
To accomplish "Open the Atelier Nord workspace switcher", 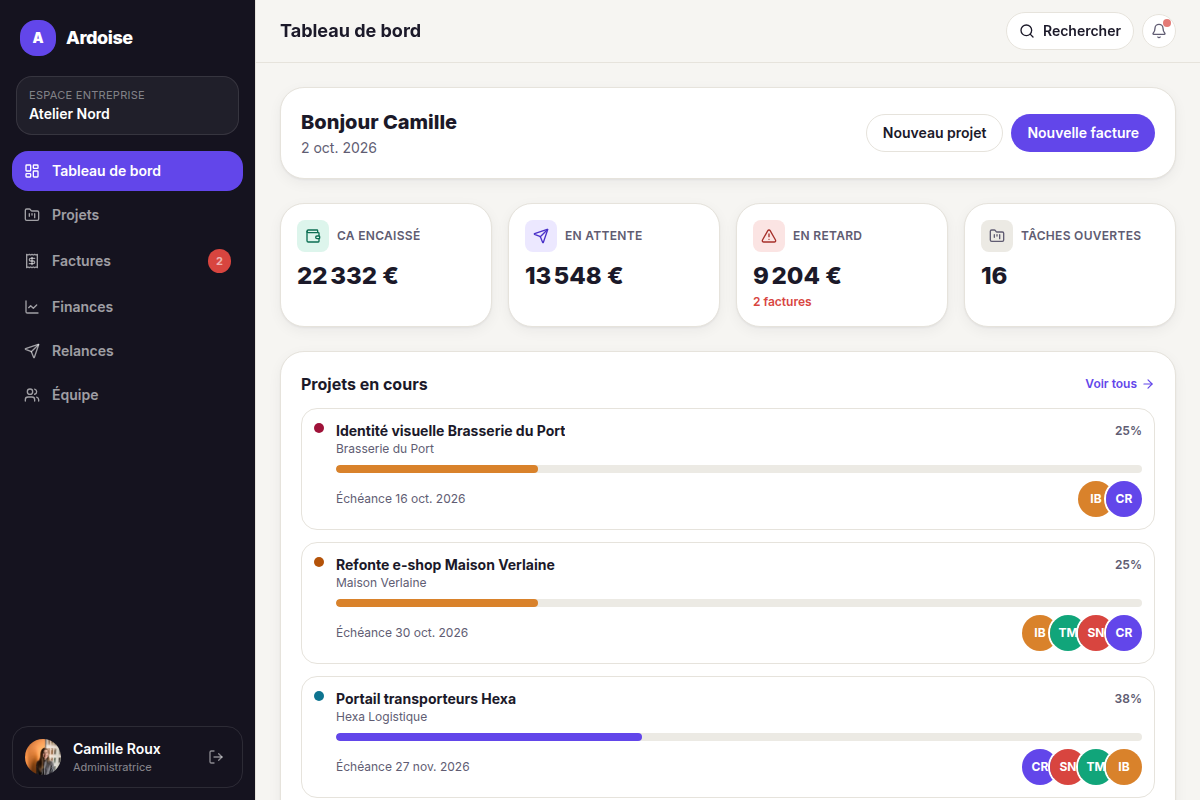I will click(127, 105).
